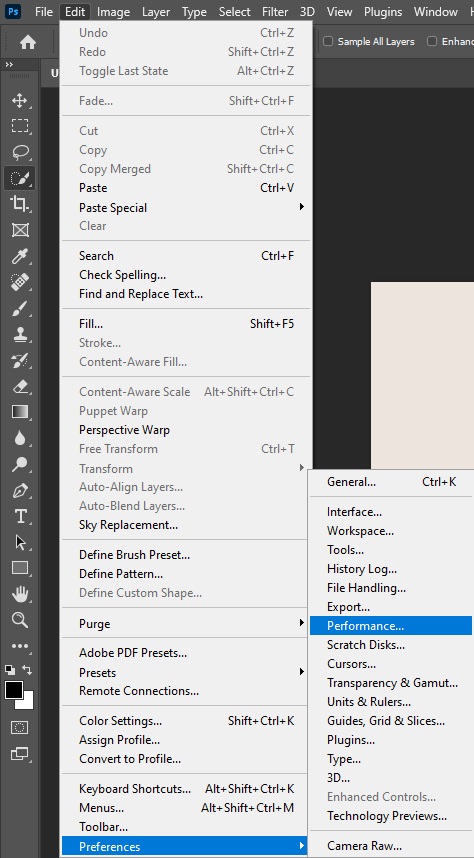Open the Edit Toolbar three-dots icon
This screenshot has height=858, width=474.
pyautogui.click(x=20, y=646)
